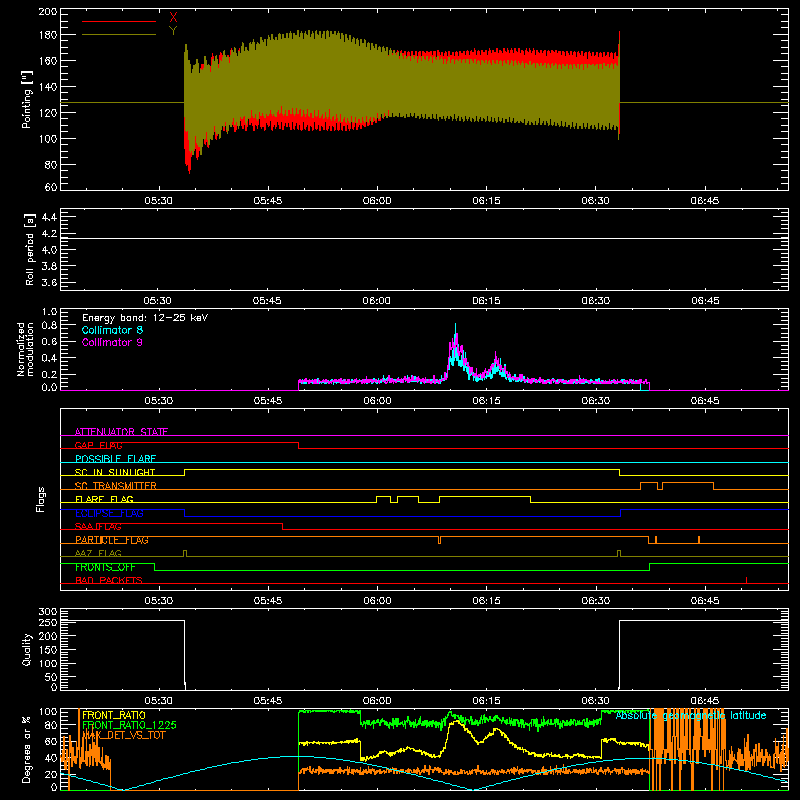
Task: Click the SAA_FLAG label
Action: pyautogui.click(x=98, y=527)
